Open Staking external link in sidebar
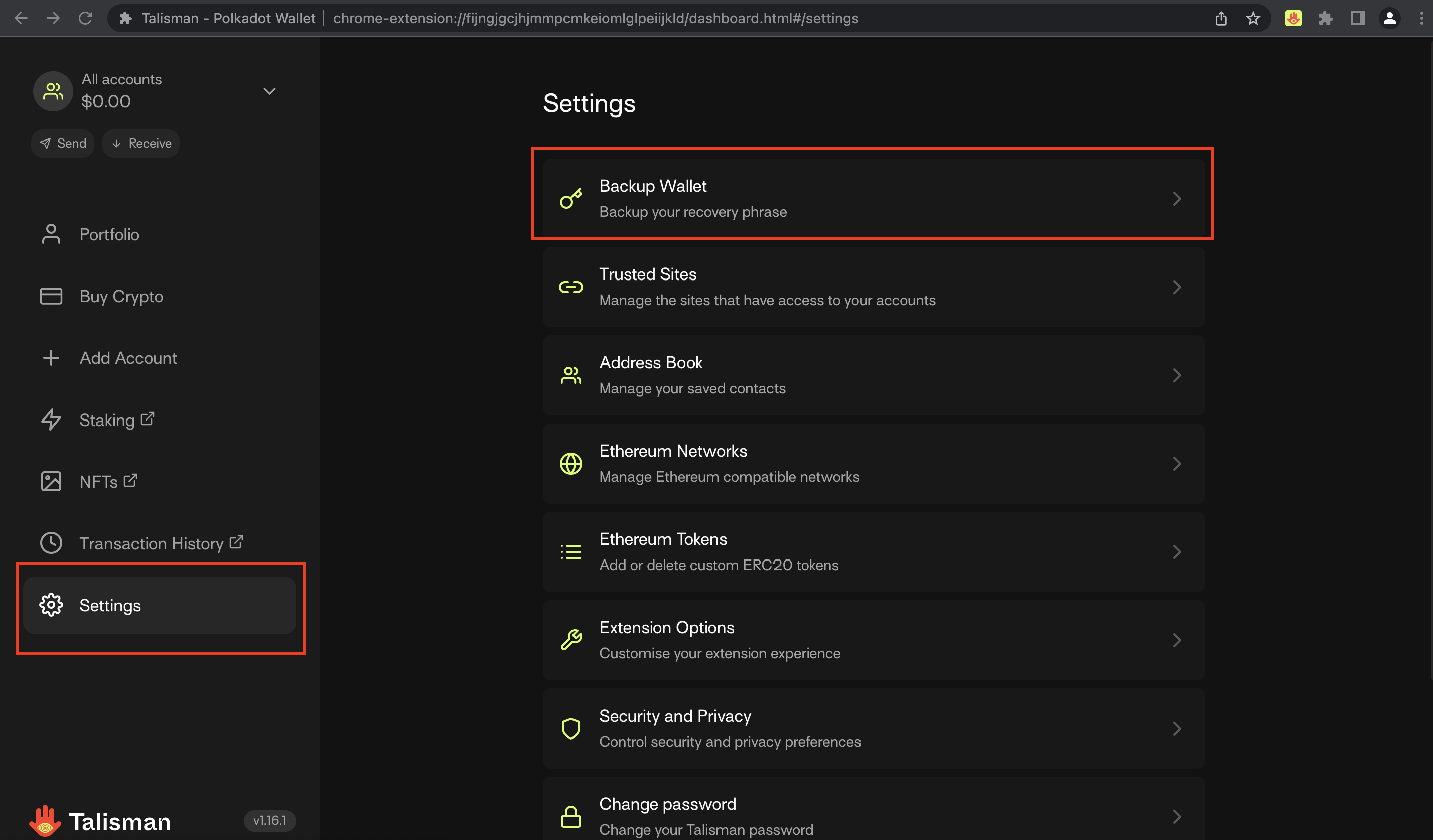This screenshot has height=840, width=1433. (x=159, y=419)
